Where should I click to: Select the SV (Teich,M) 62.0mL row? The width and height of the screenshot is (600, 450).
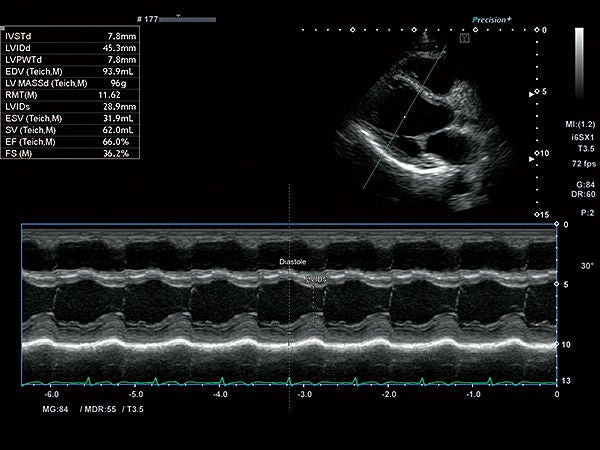pos(70,130)
